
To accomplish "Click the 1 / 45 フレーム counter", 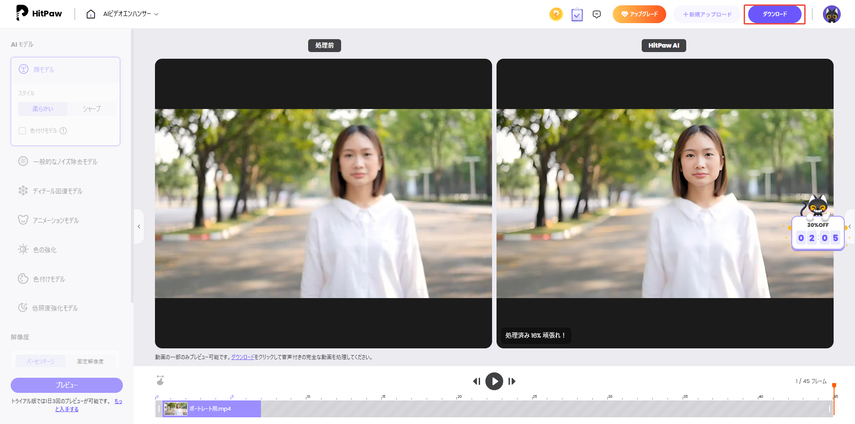I will coord(811,381).
